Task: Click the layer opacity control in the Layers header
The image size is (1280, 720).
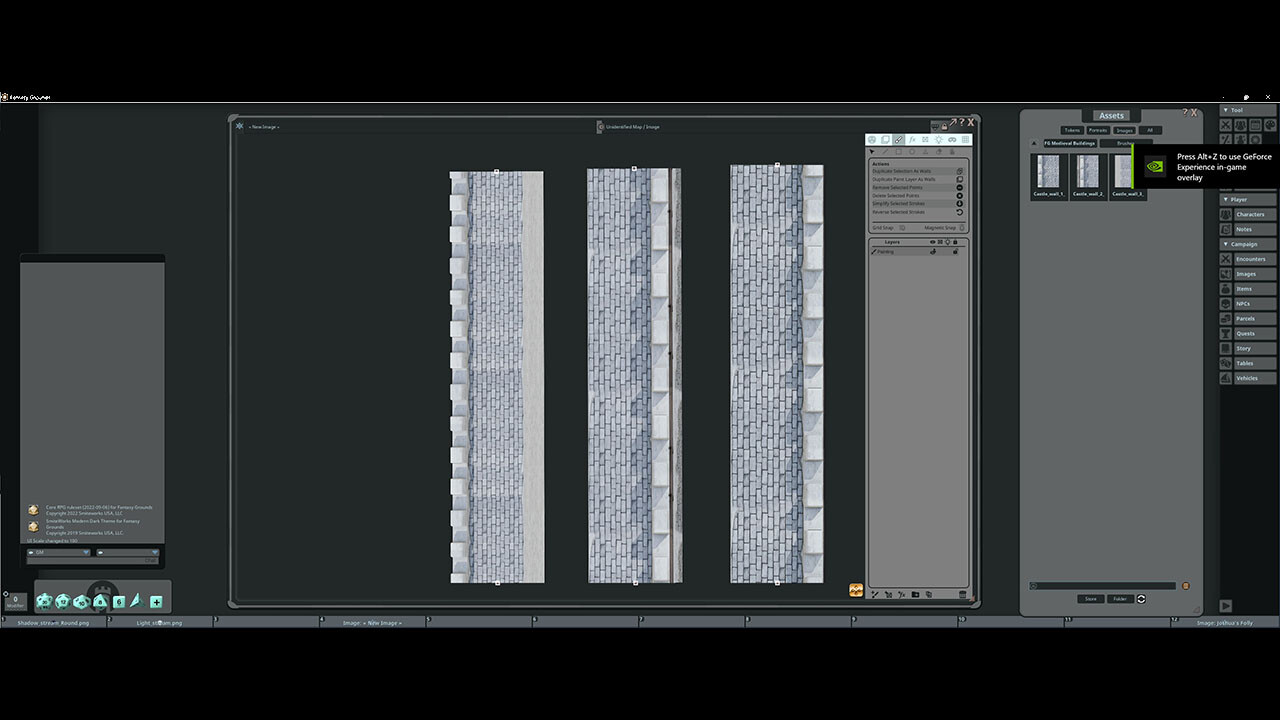Action: click(x=938, y=241)
